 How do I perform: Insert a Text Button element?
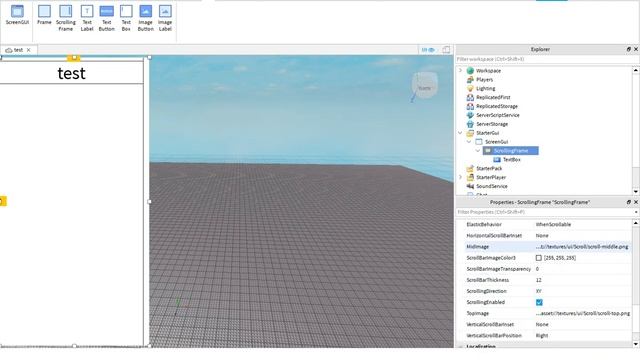pos(107,18)
